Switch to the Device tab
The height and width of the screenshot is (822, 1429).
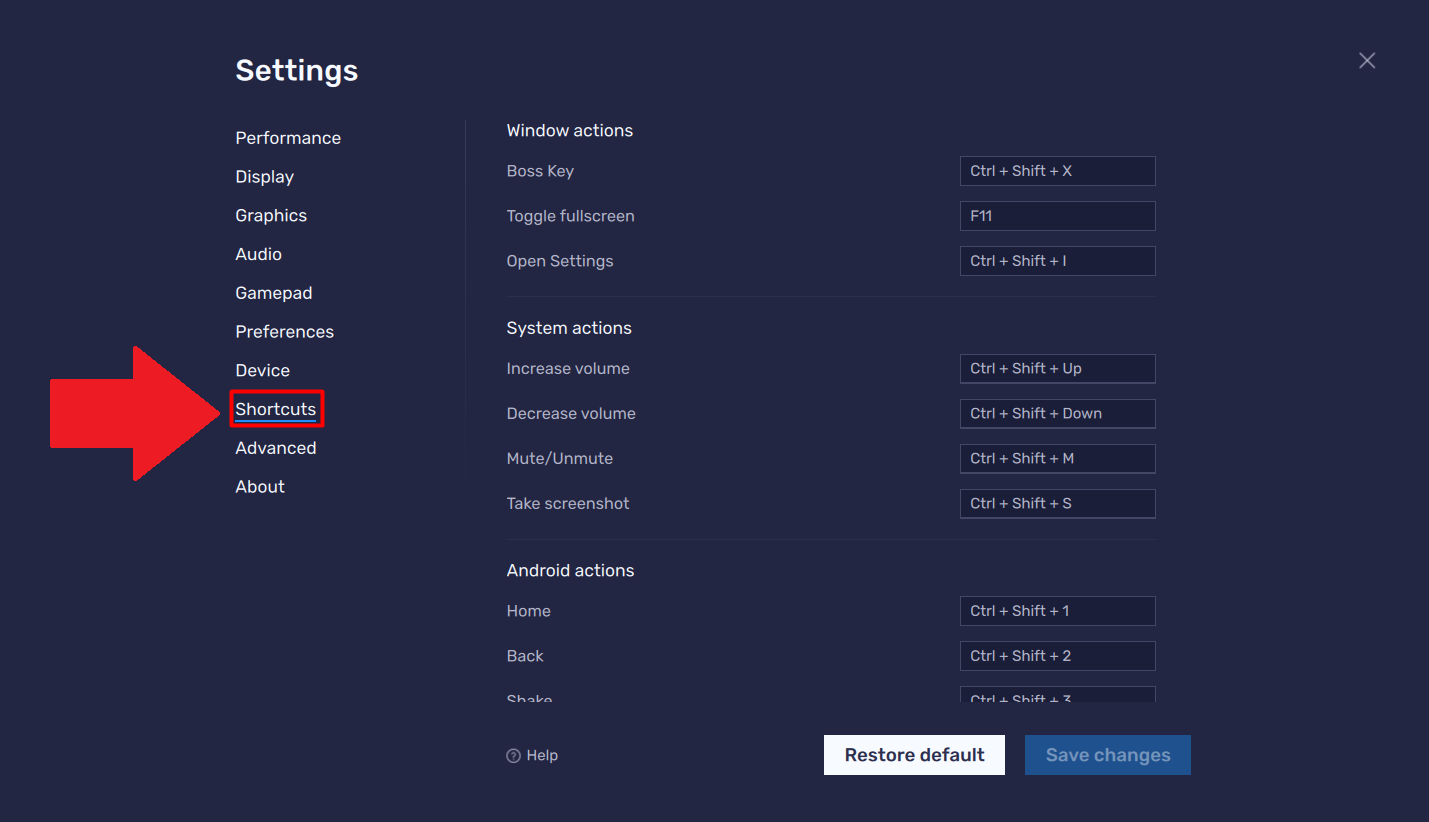coord(263,371)
